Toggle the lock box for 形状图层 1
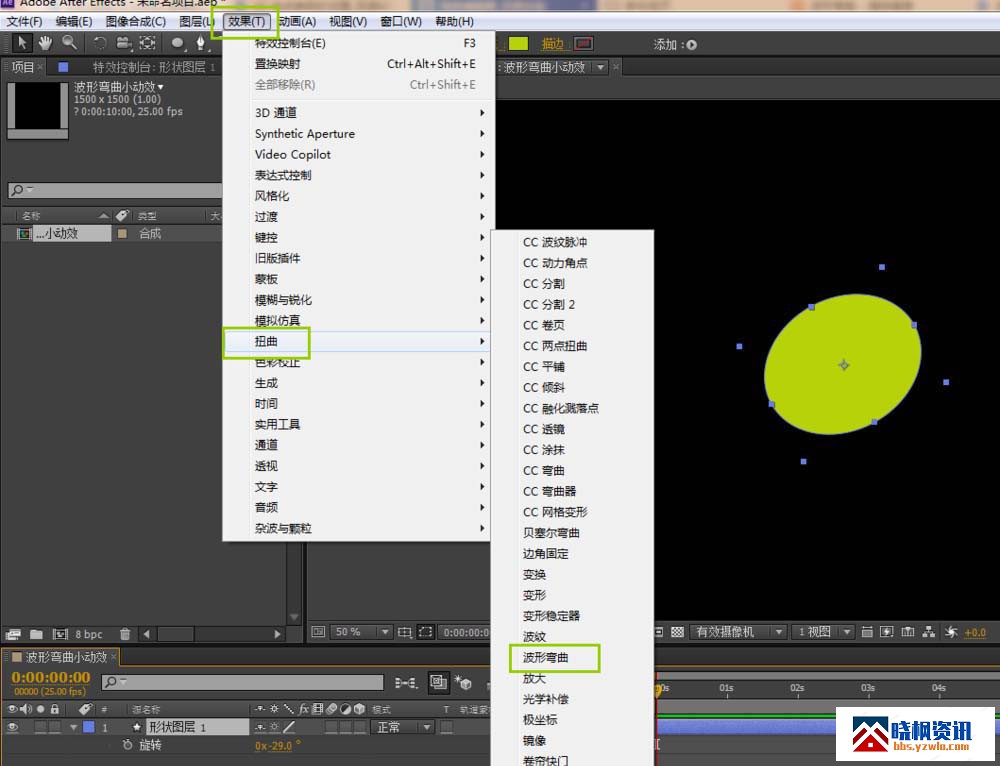 click(x=55, y=727)
